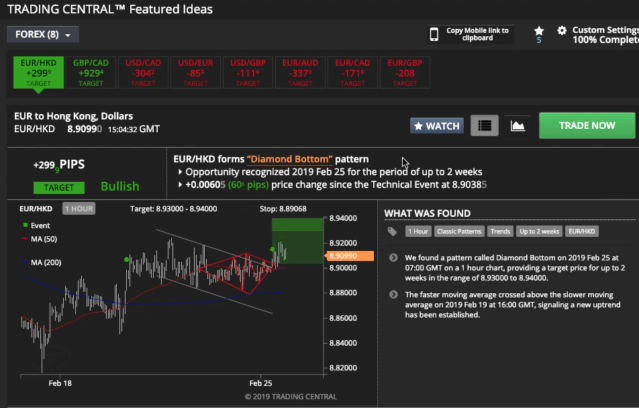Click the "Diamond Bottom" pattern link
Viewport: 639px width, 408px height.
click(289, 159)
